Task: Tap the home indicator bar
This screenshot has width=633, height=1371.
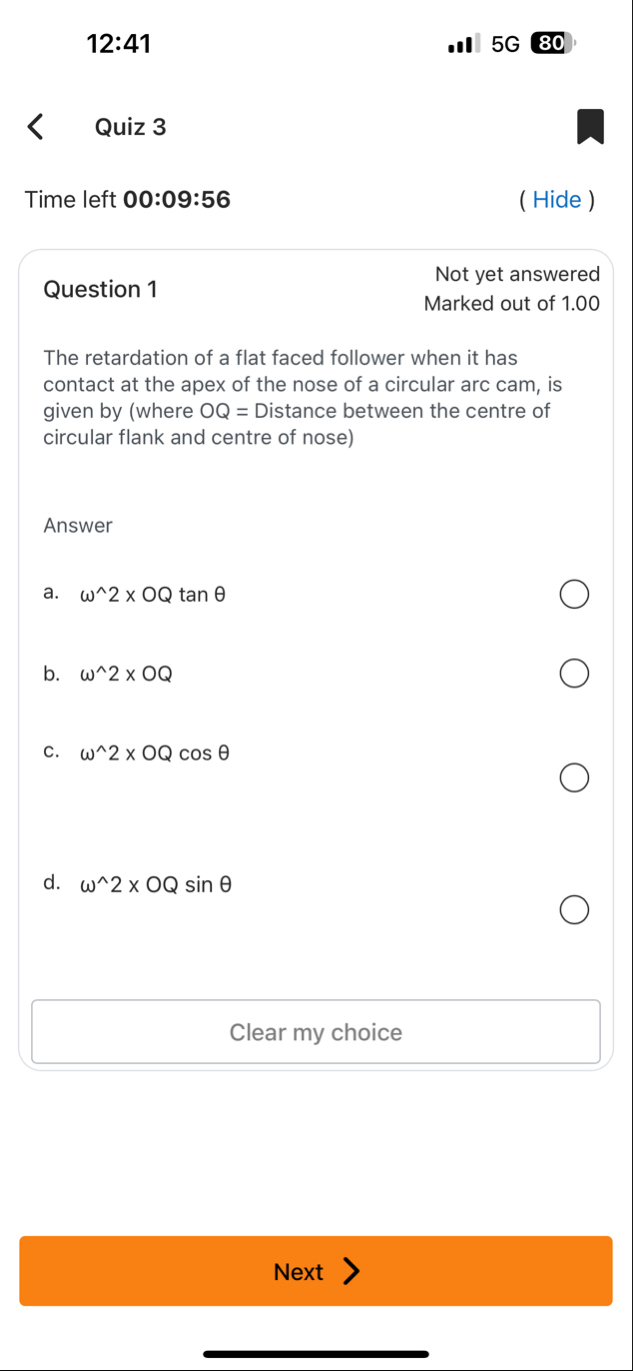Action: [x=316, y=1354]
